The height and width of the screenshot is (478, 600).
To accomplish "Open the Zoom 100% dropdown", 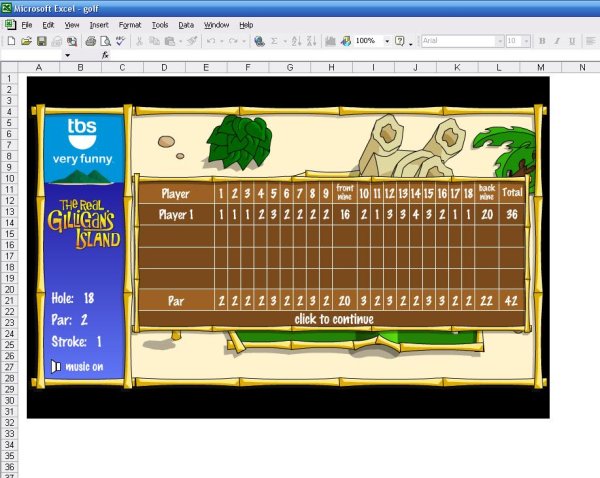I will click(387, 41).
